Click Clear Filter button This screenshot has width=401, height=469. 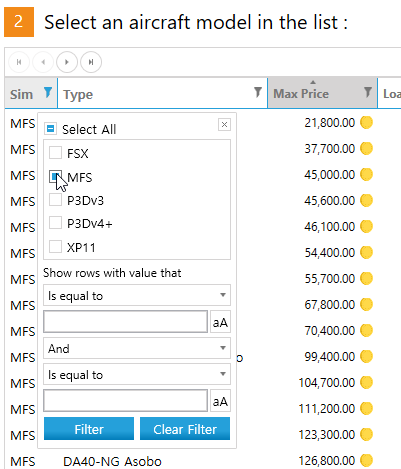185,429
